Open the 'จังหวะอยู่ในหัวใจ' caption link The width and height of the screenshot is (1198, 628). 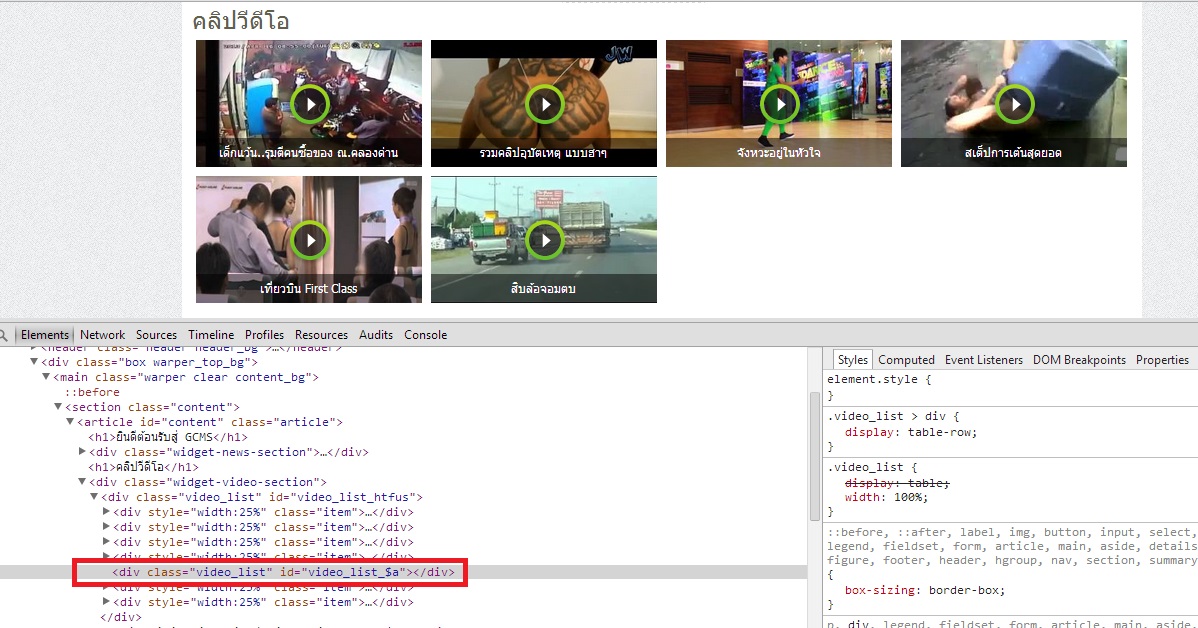(779, 153)
